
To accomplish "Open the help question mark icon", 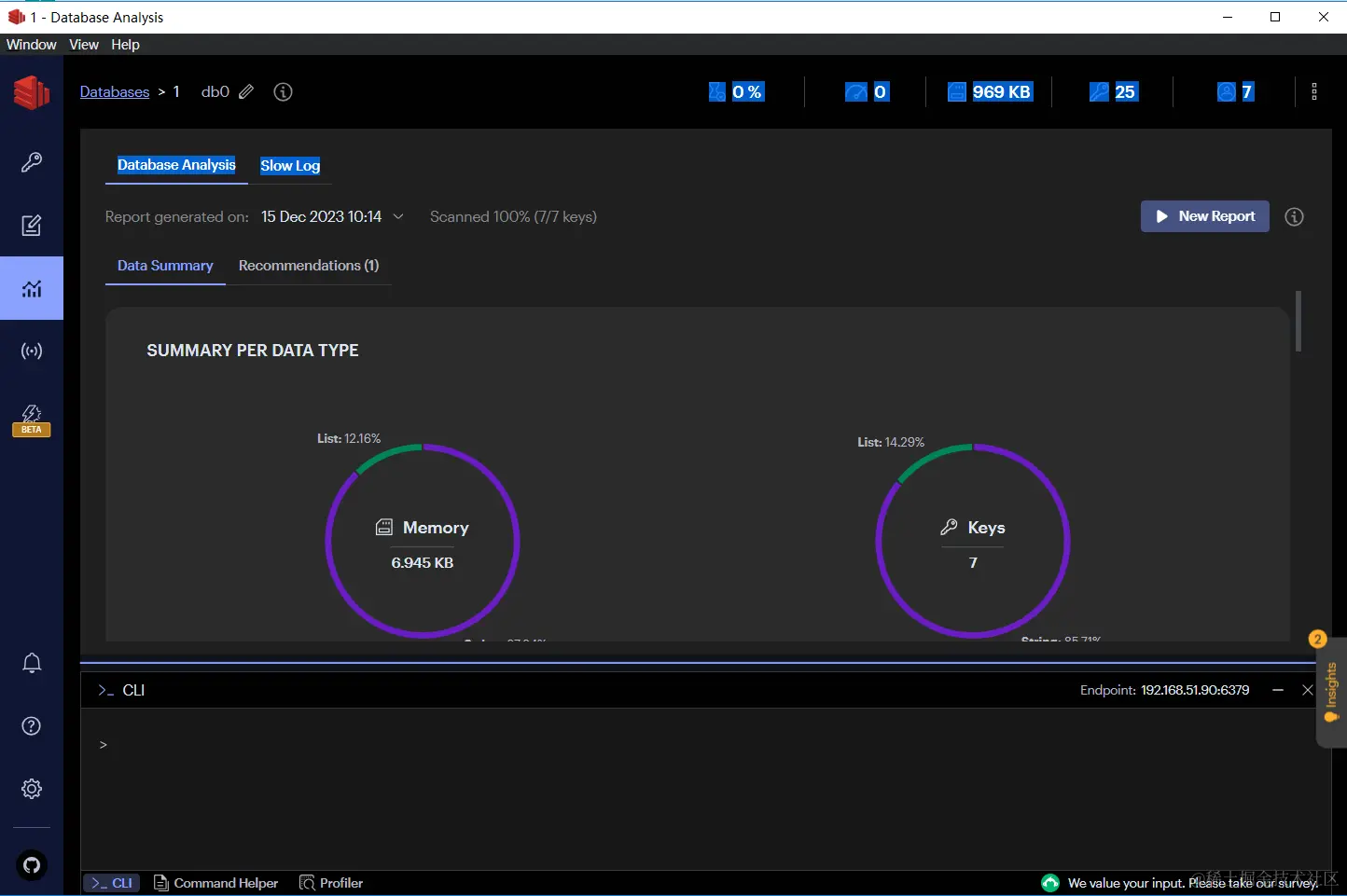I will tap(32, 726).
